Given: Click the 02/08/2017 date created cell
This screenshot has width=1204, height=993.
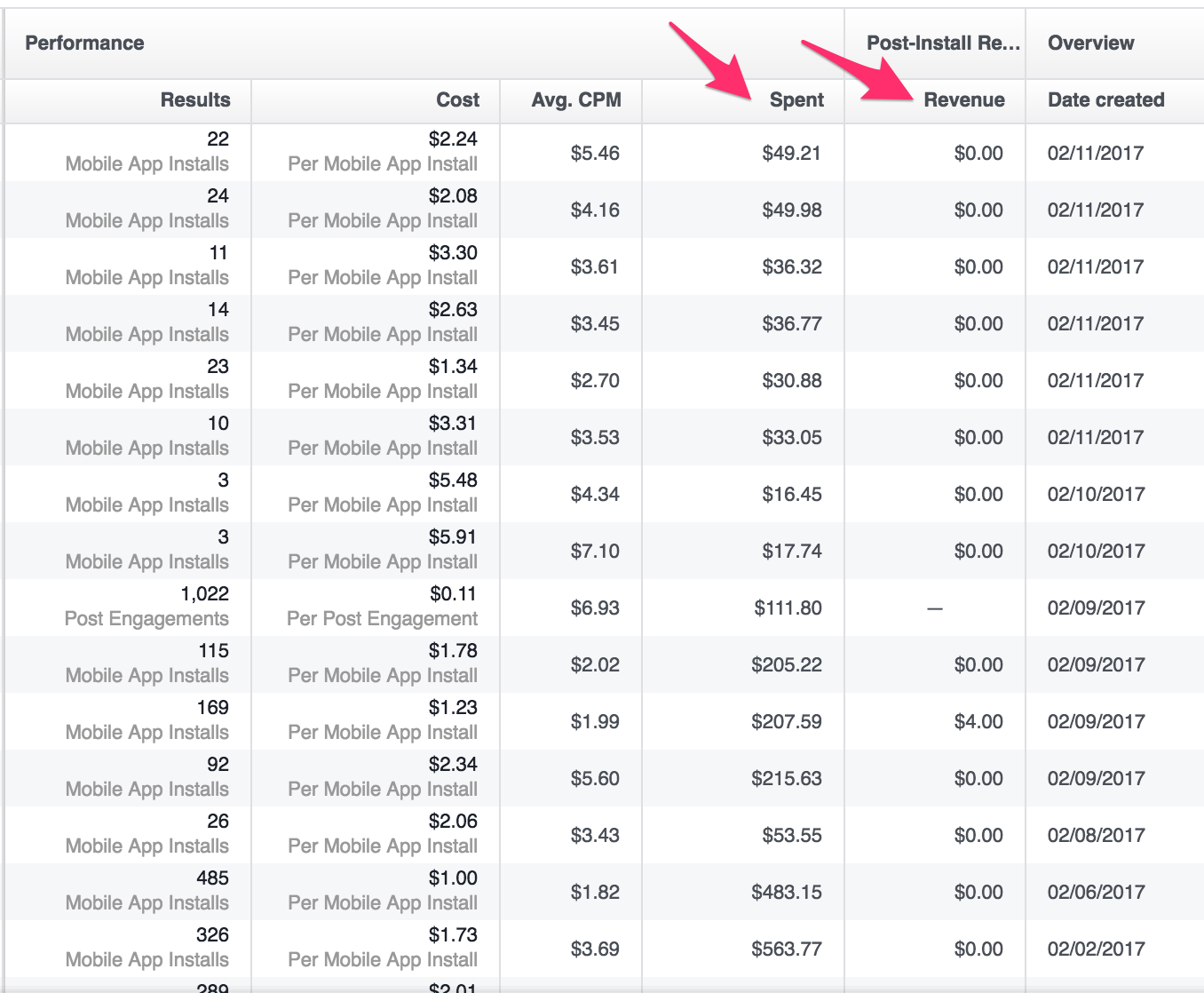Looking at the screenshot, I should point(1096,835).
